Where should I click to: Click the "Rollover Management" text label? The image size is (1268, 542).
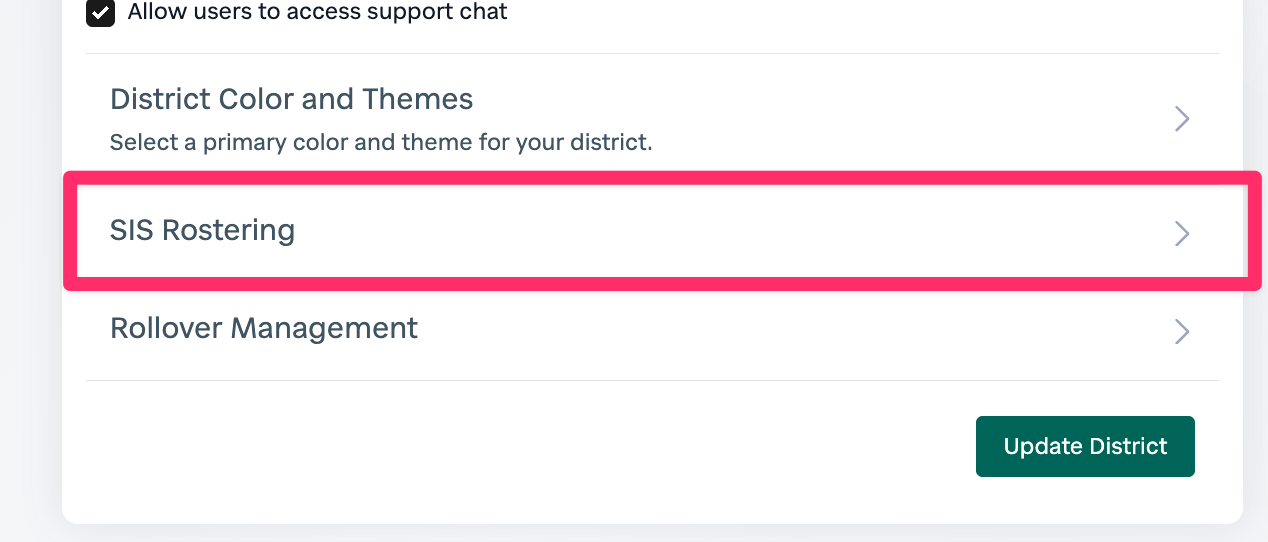[264, 328]
